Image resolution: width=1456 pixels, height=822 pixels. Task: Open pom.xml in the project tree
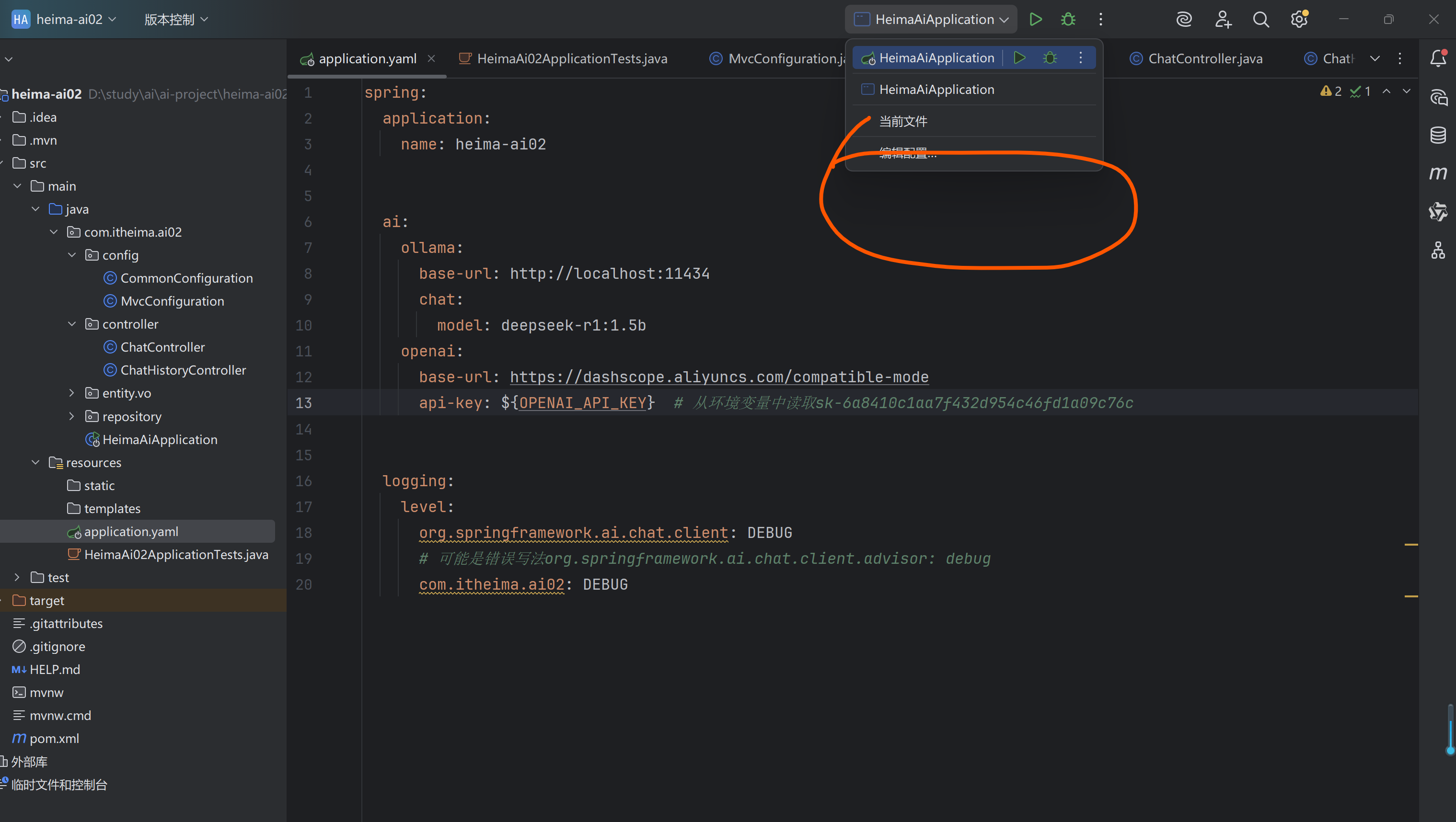click(x=54, y=738)
